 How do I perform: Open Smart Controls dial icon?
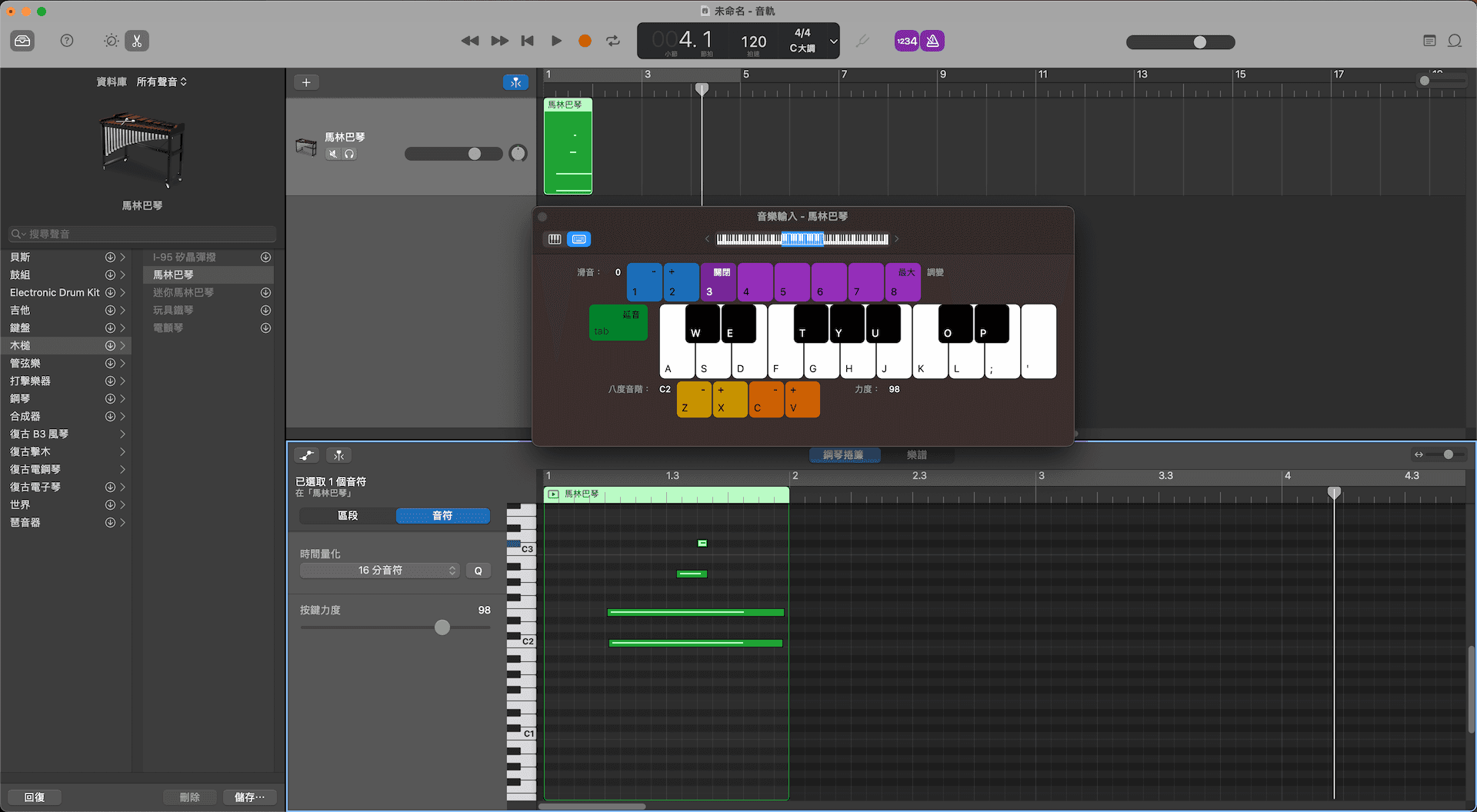point(111,41)
